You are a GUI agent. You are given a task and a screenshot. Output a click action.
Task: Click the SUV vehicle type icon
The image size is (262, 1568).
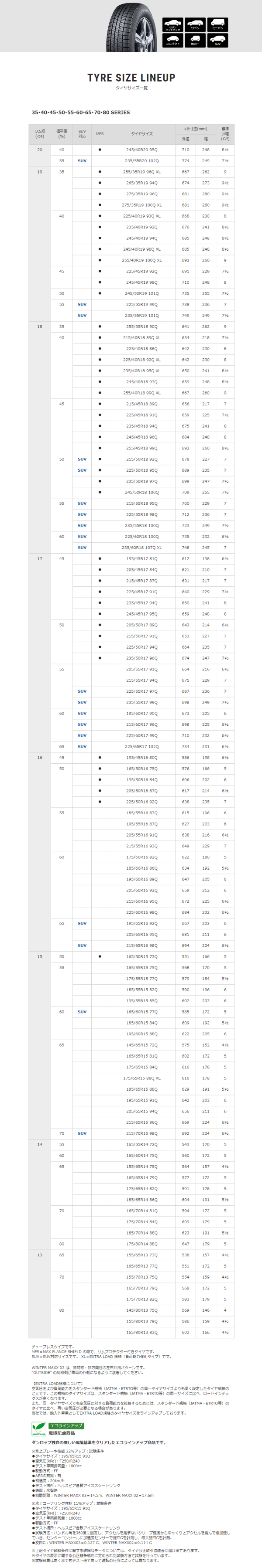tap(217, 40)
